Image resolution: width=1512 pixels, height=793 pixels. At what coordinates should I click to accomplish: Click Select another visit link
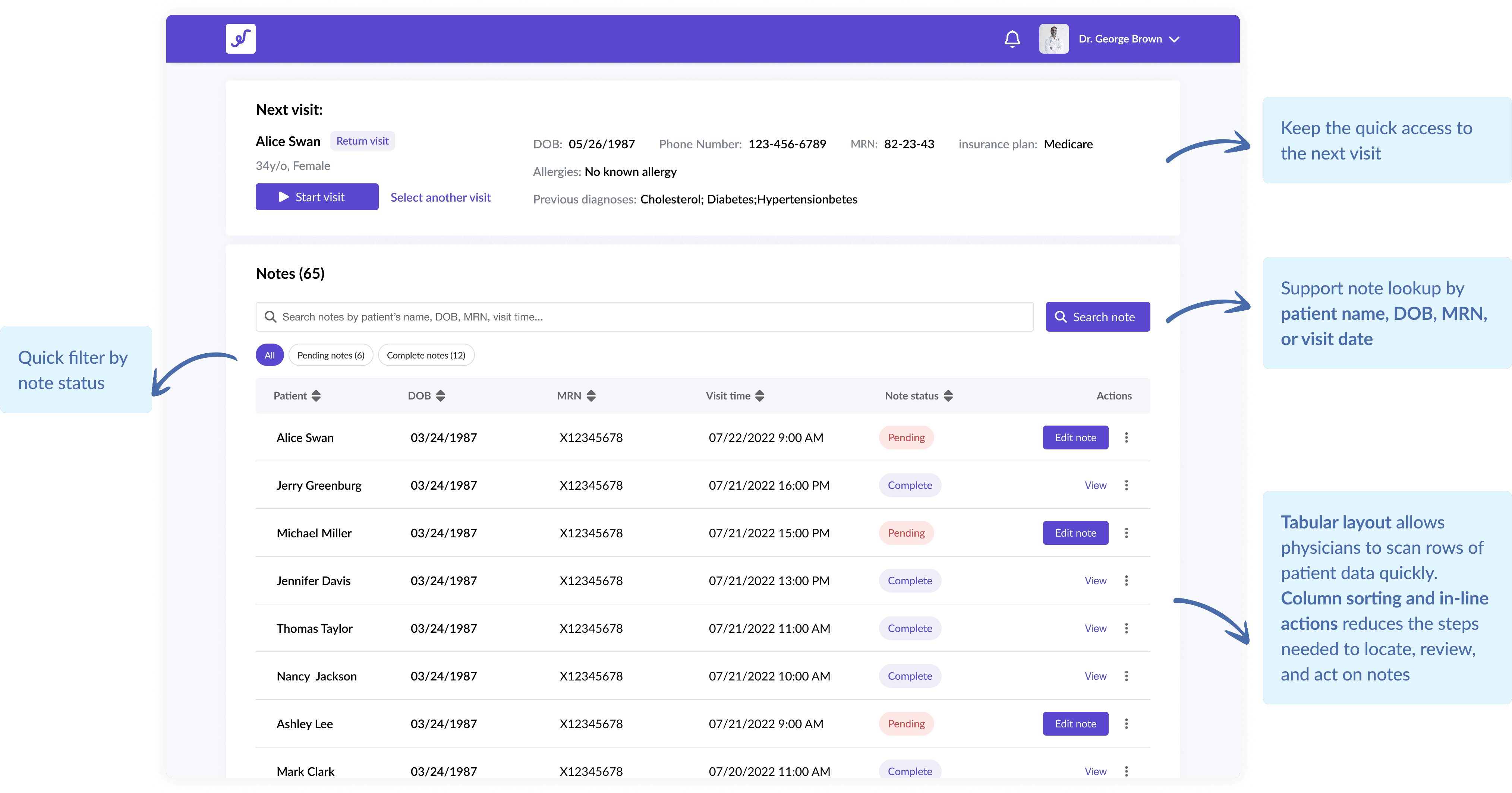pos(440,198)
